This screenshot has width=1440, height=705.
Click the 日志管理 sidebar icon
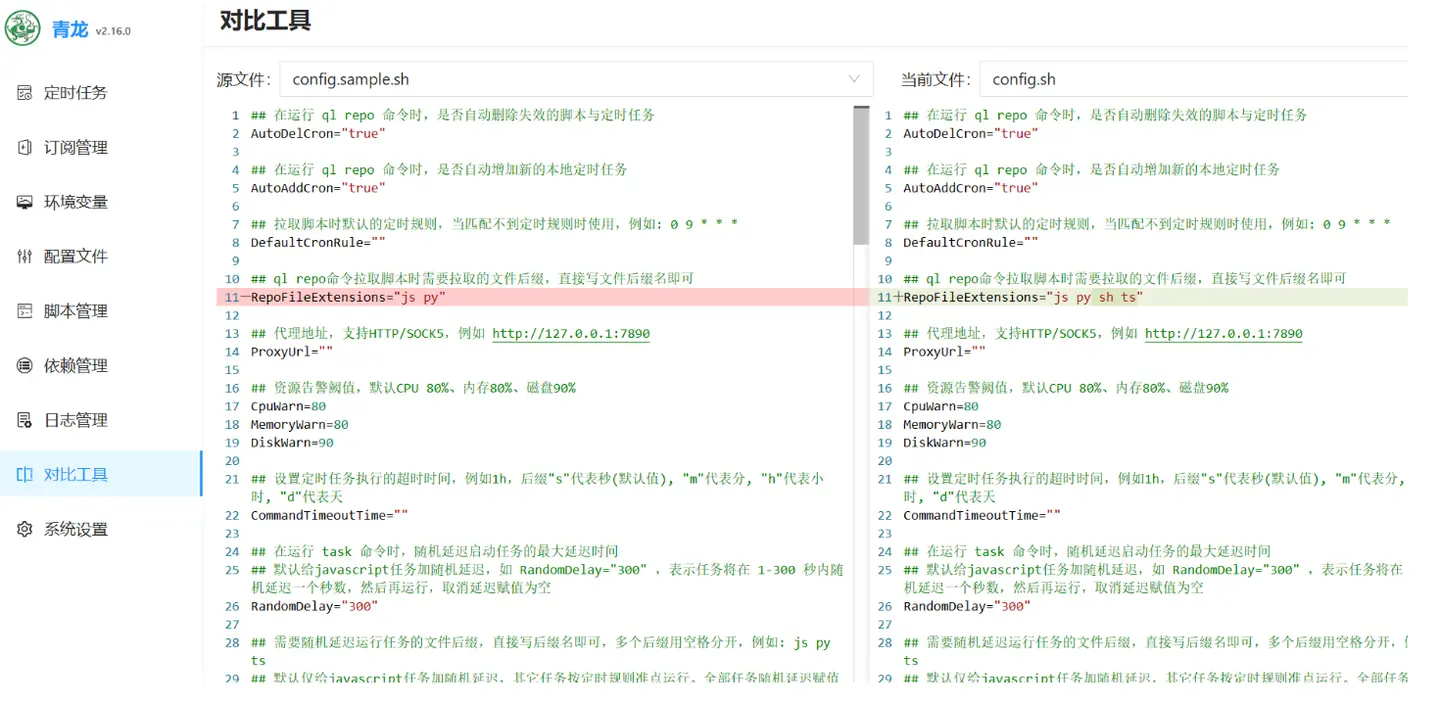25,420
